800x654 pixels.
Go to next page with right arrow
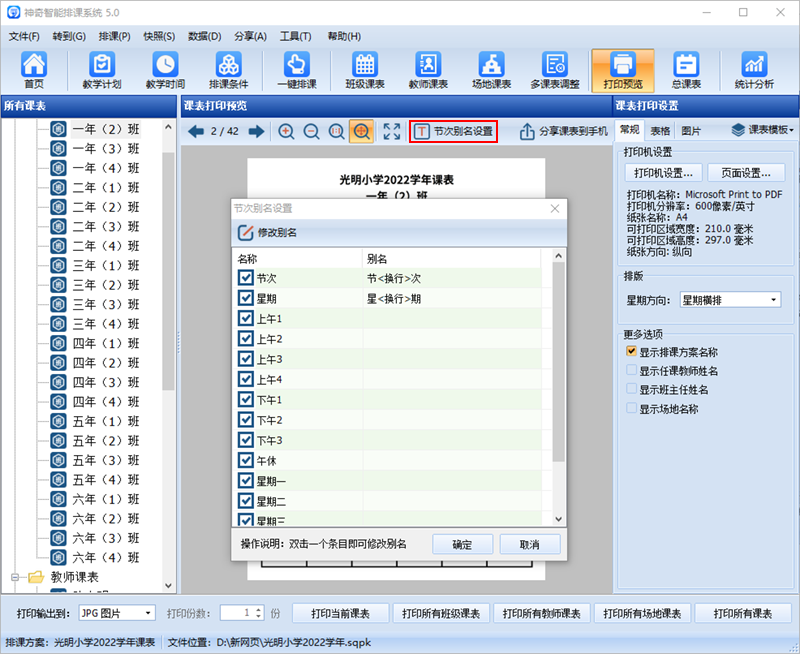pos(256,132)
